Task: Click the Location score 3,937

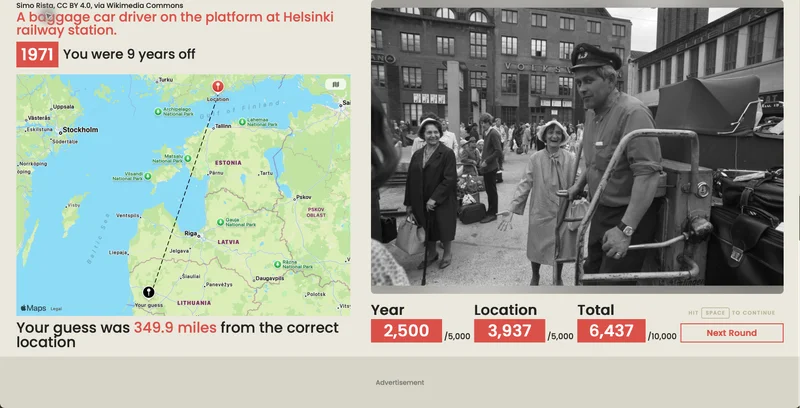Action: point(509,331)
